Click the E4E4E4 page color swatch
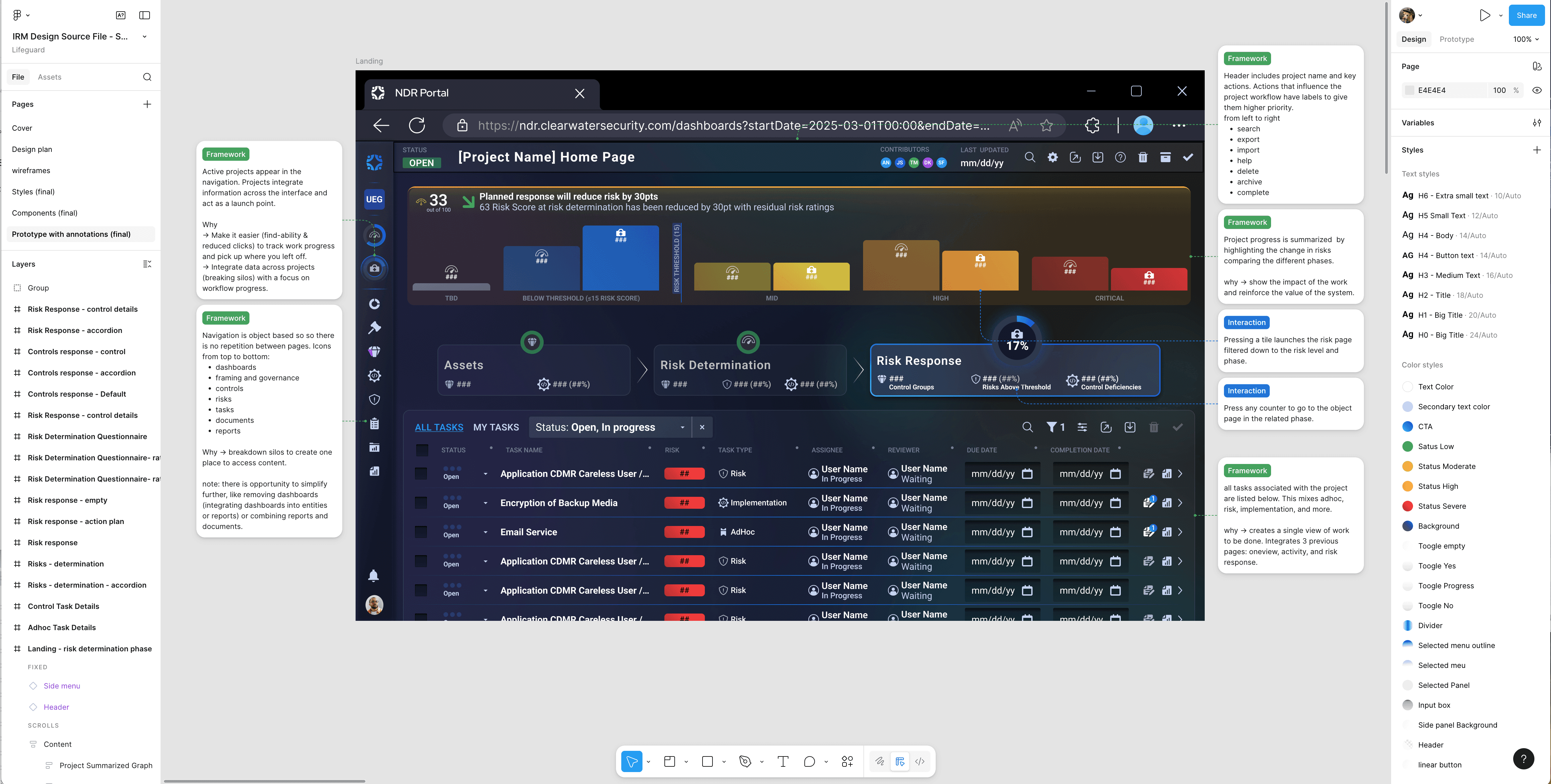The width and height of the screenshot is (1551, 784). coord(1409,90)
